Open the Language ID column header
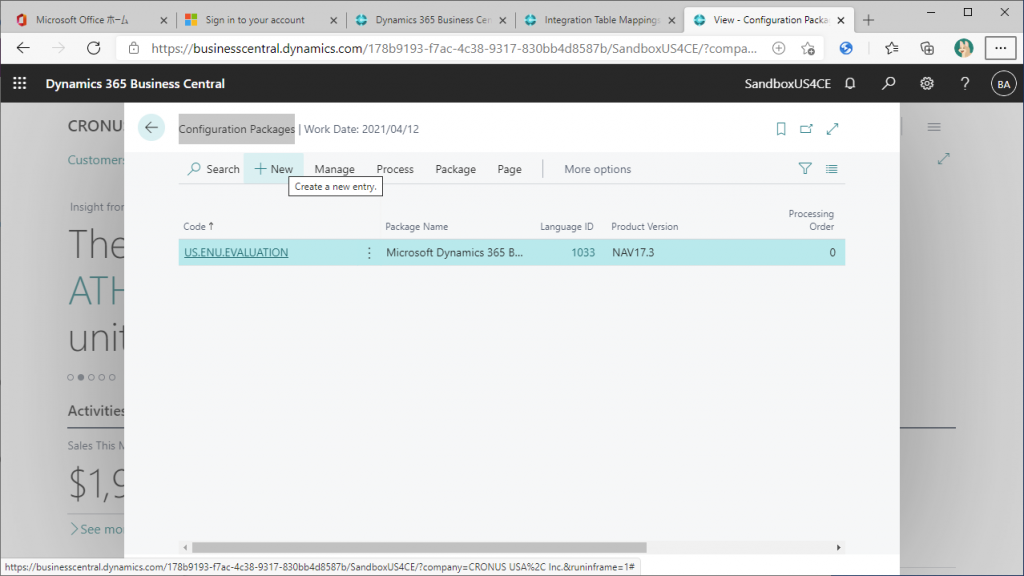The width and height of the screenshot is (1024, 576). pos(567,227)
